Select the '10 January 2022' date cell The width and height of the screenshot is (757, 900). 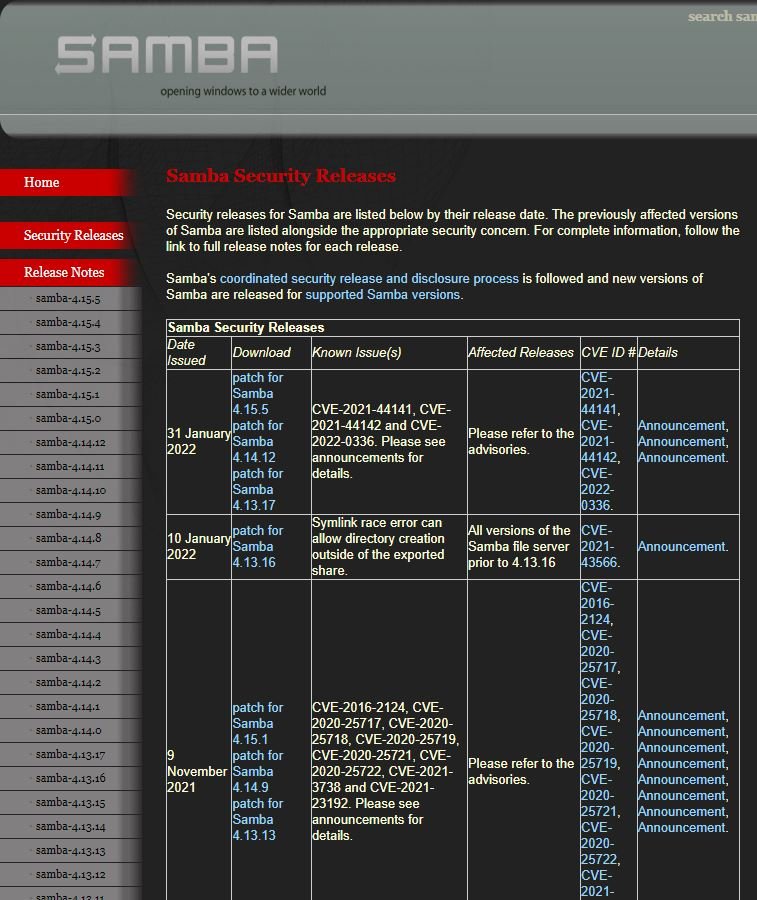(x=199, y=546)
